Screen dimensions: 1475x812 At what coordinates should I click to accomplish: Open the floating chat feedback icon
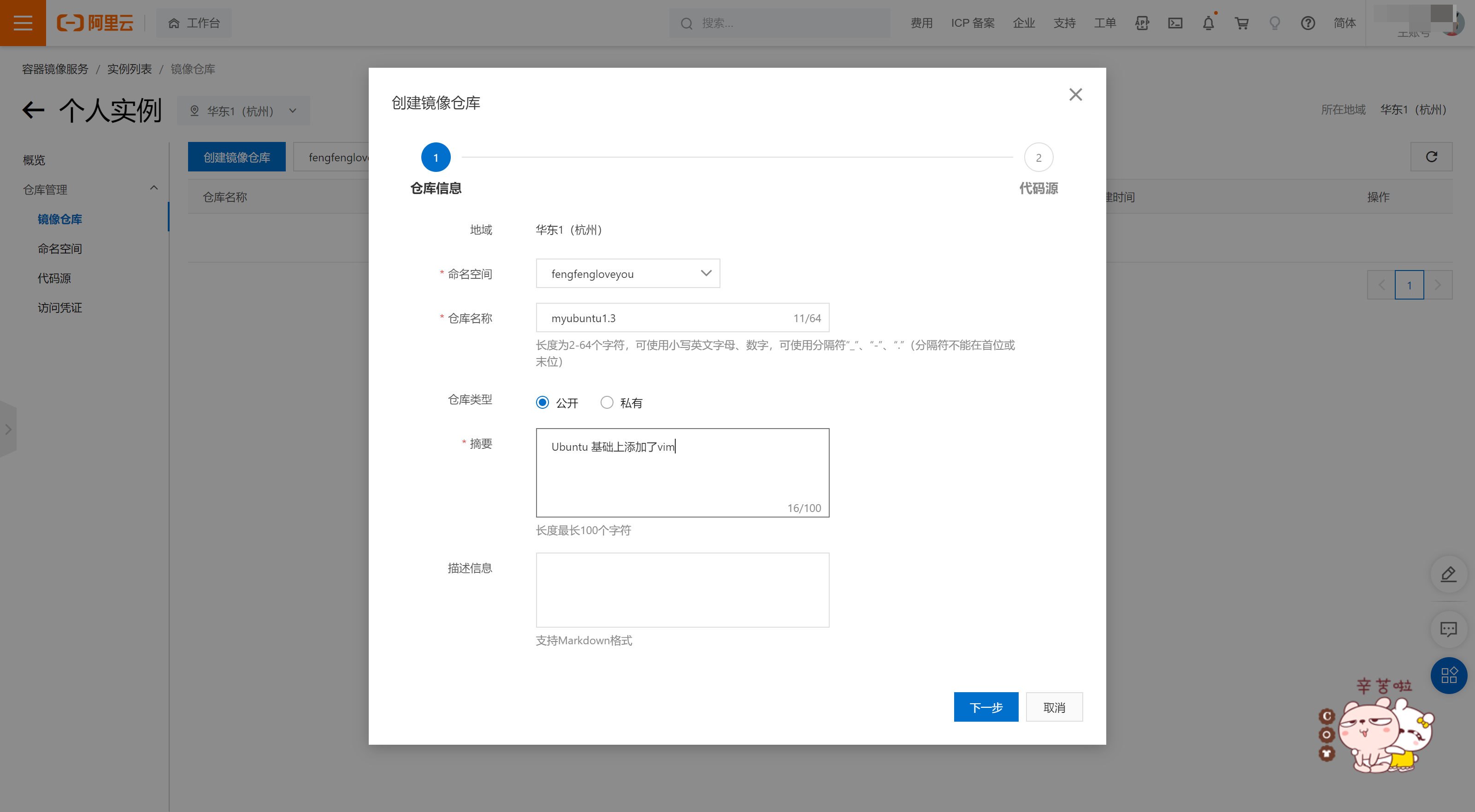tap(1448, 630)
